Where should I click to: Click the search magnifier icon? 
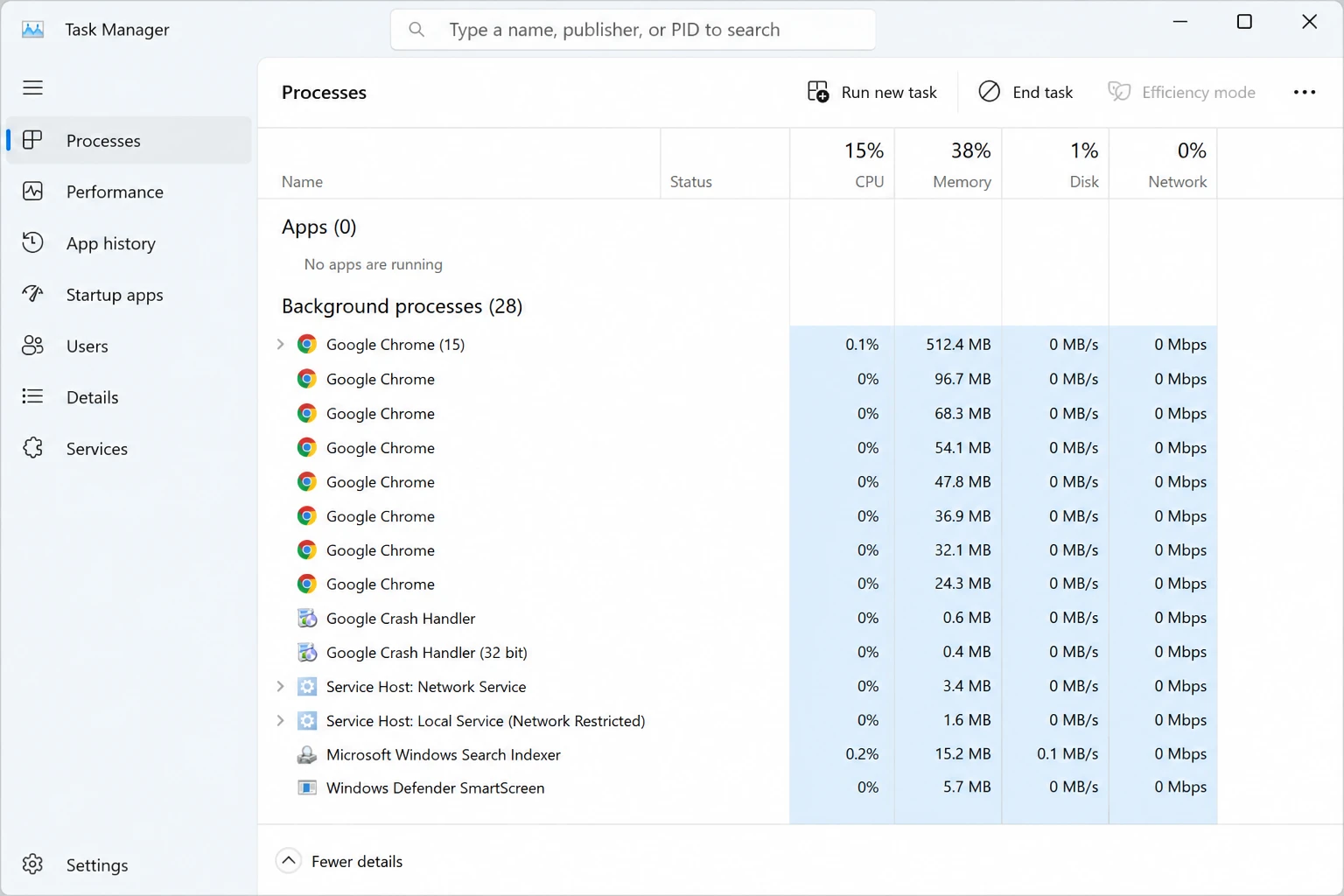coord(416,30)
